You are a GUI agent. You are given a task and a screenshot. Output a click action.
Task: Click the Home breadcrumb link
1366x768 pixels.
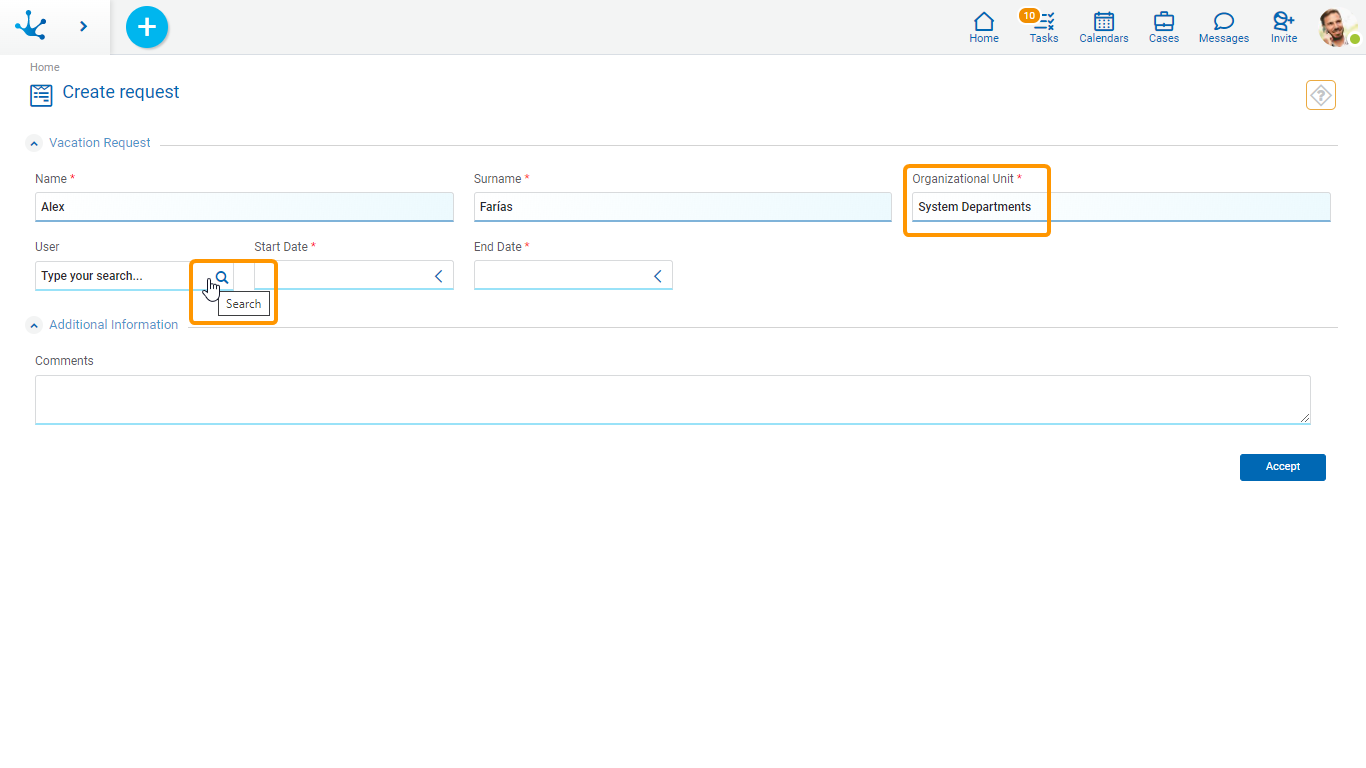tap(45, 67)
